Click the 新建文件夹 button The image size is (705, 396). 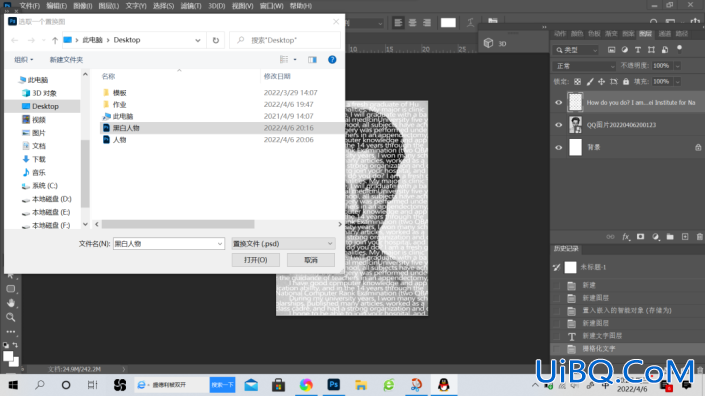66,60
